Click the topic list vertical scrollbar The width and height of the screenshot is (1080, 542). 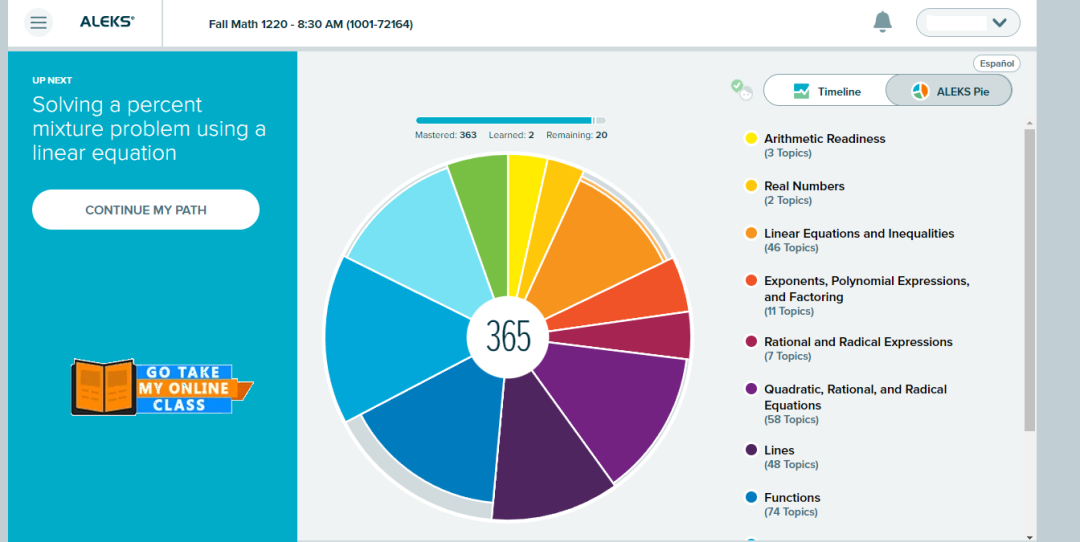pos(1030,280)
